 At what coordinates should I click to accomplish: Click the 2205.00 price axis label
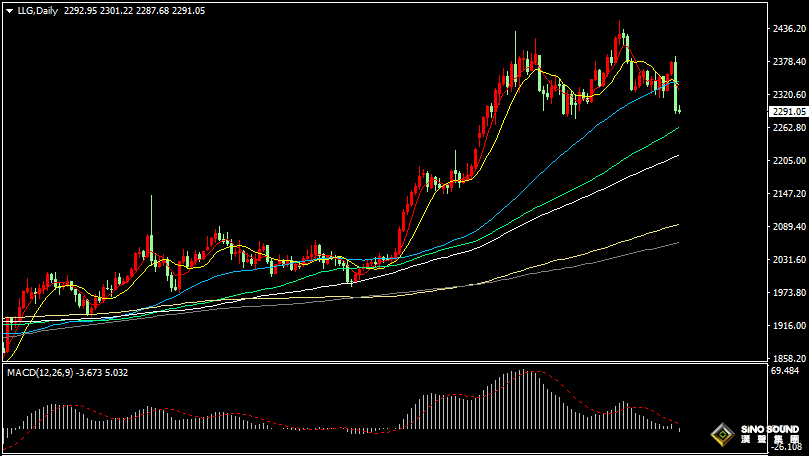(787, 161)
